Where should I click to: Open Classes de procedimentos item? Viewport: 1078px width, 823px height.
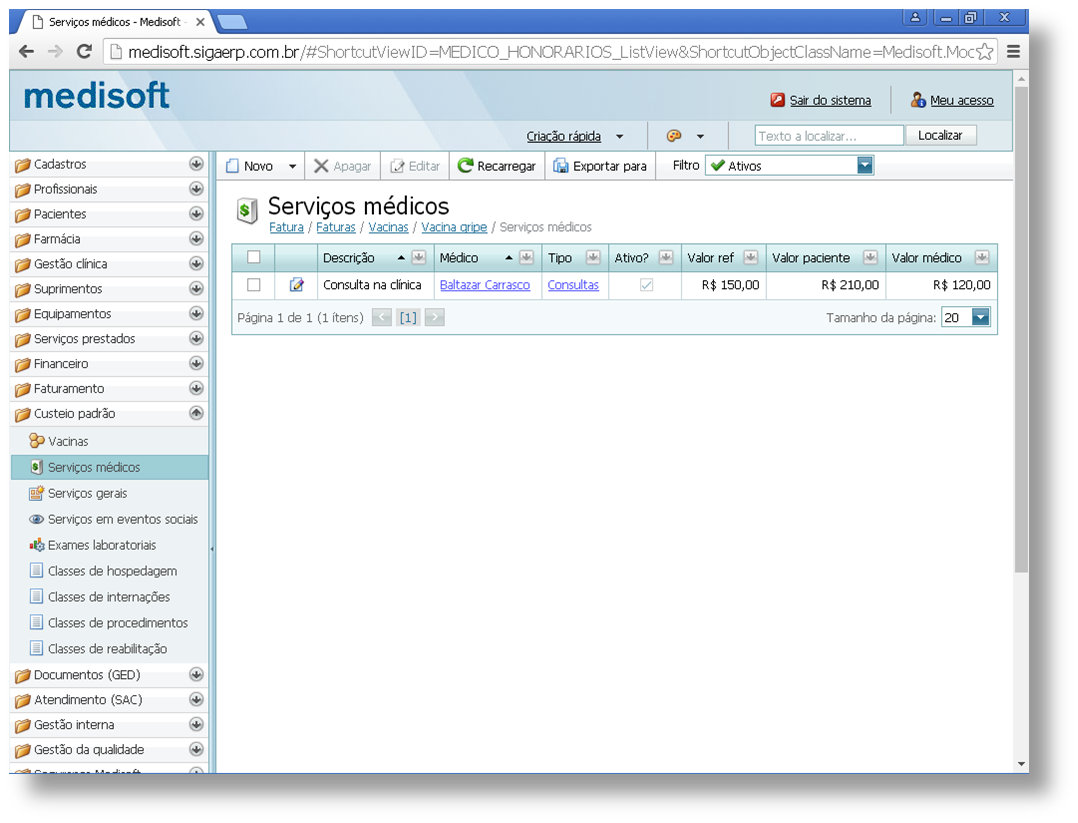[109, 623]
